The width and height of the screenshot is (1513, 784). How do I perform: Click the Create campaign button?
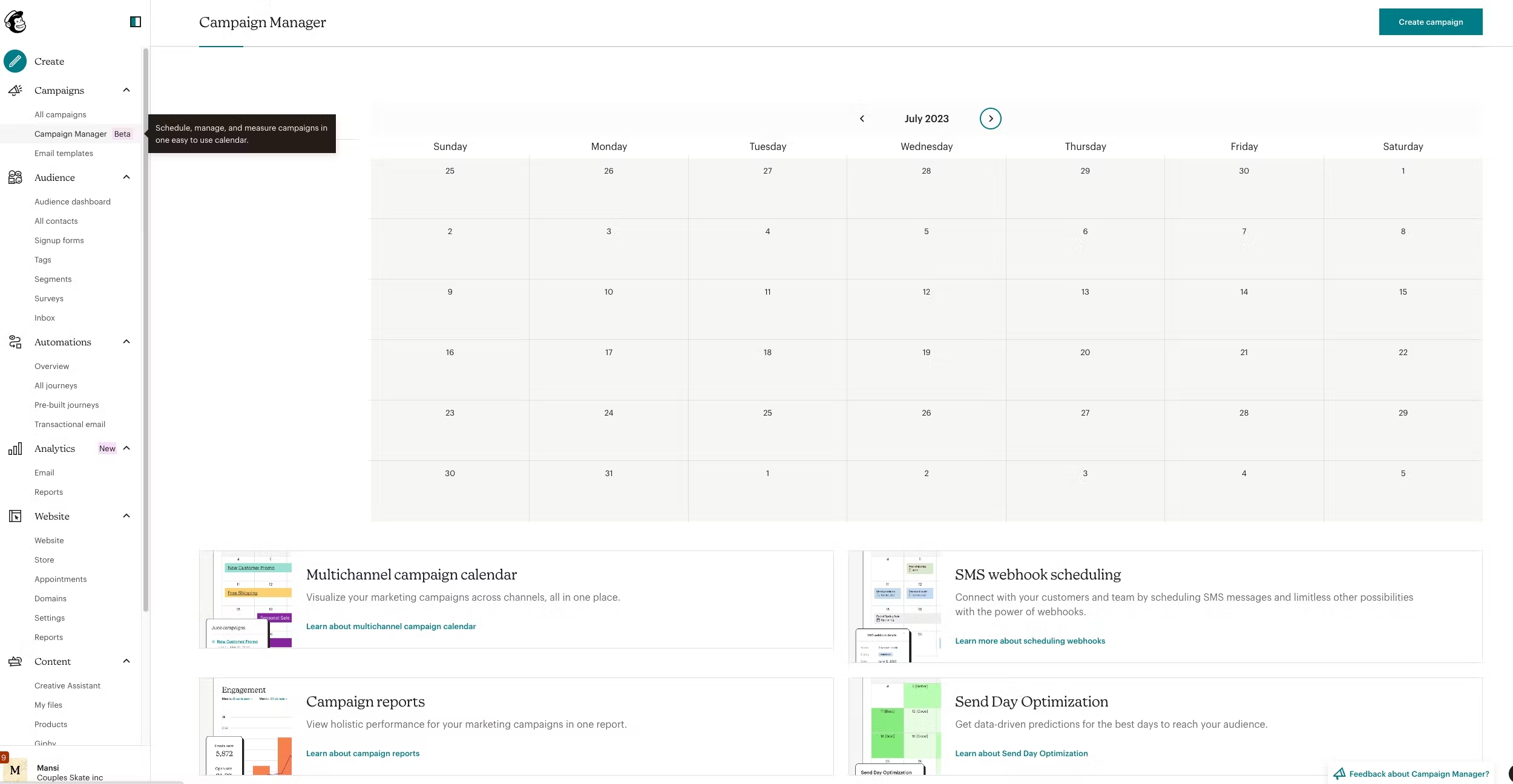coord(1430,22)
